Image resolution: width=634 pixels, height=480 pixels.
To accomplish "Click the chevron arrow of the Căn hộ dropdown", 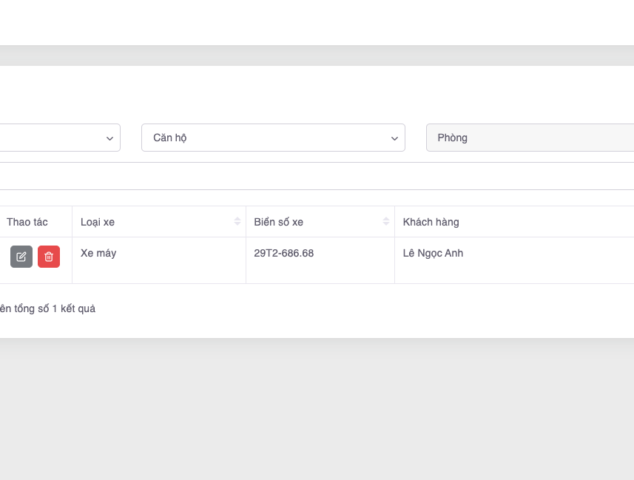I will (x=394, y=138).
